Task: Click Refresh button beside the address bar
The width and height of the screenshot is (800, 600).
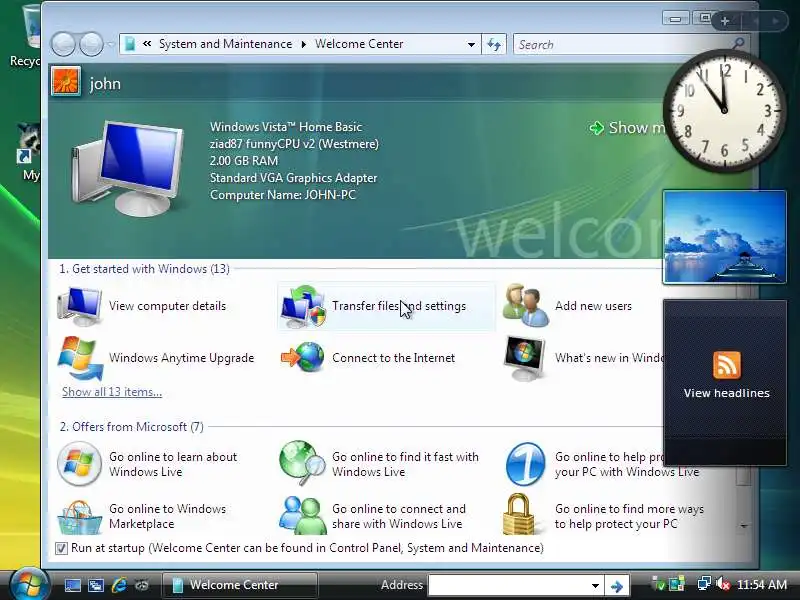Action: 494,44
